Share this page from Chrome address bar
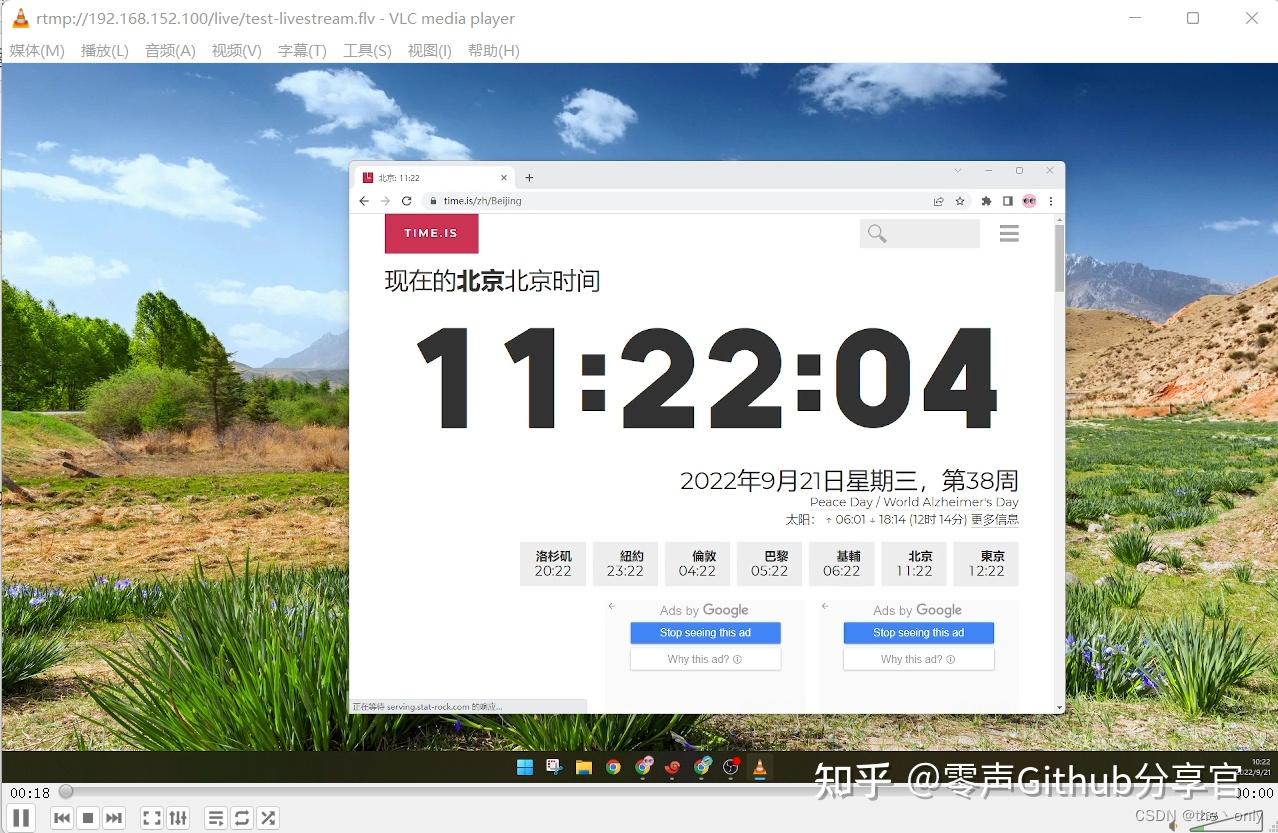This screenshot has height=833, width=1278. [x=938, y=201]
